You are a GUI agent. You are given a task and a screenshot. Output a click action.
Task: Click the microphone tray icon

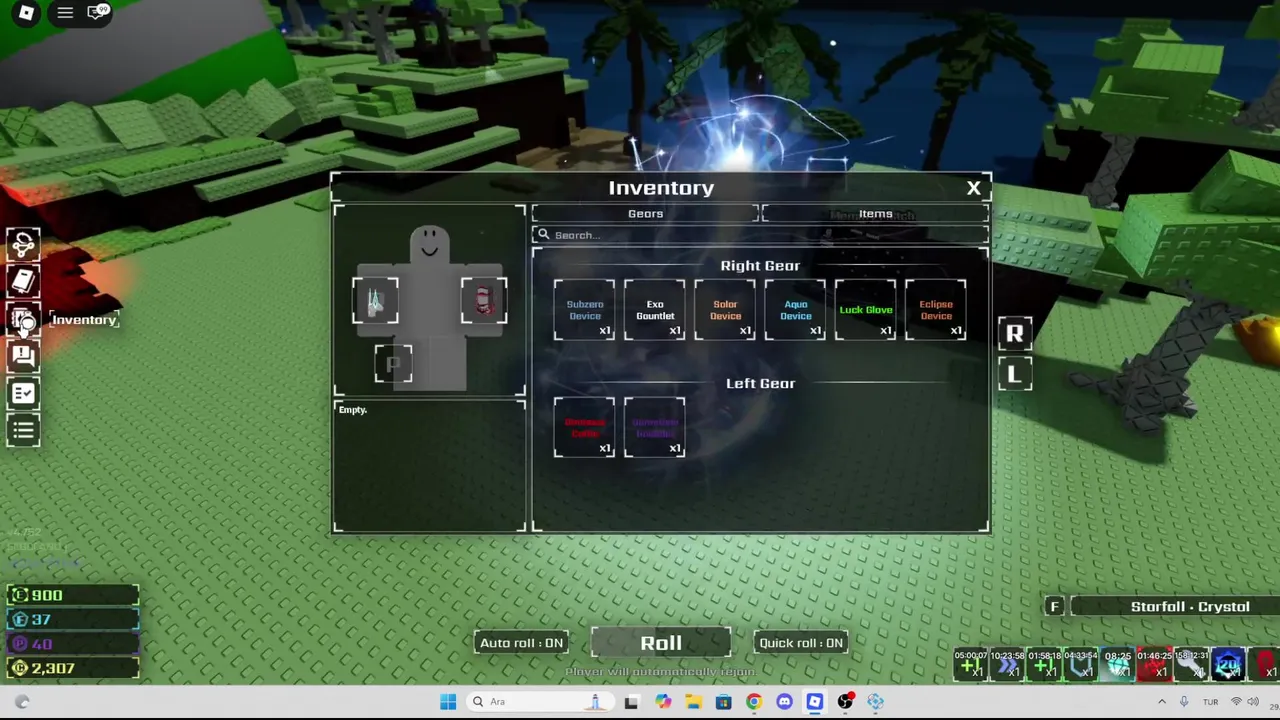click(1184, 702)
